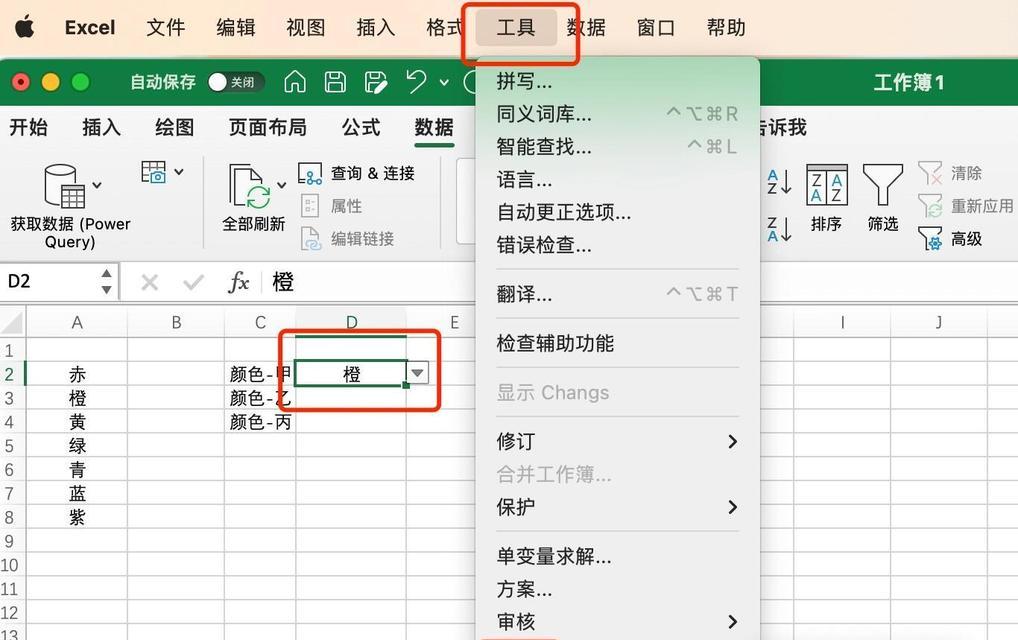Open the 编辑 menu

[236, 27]
